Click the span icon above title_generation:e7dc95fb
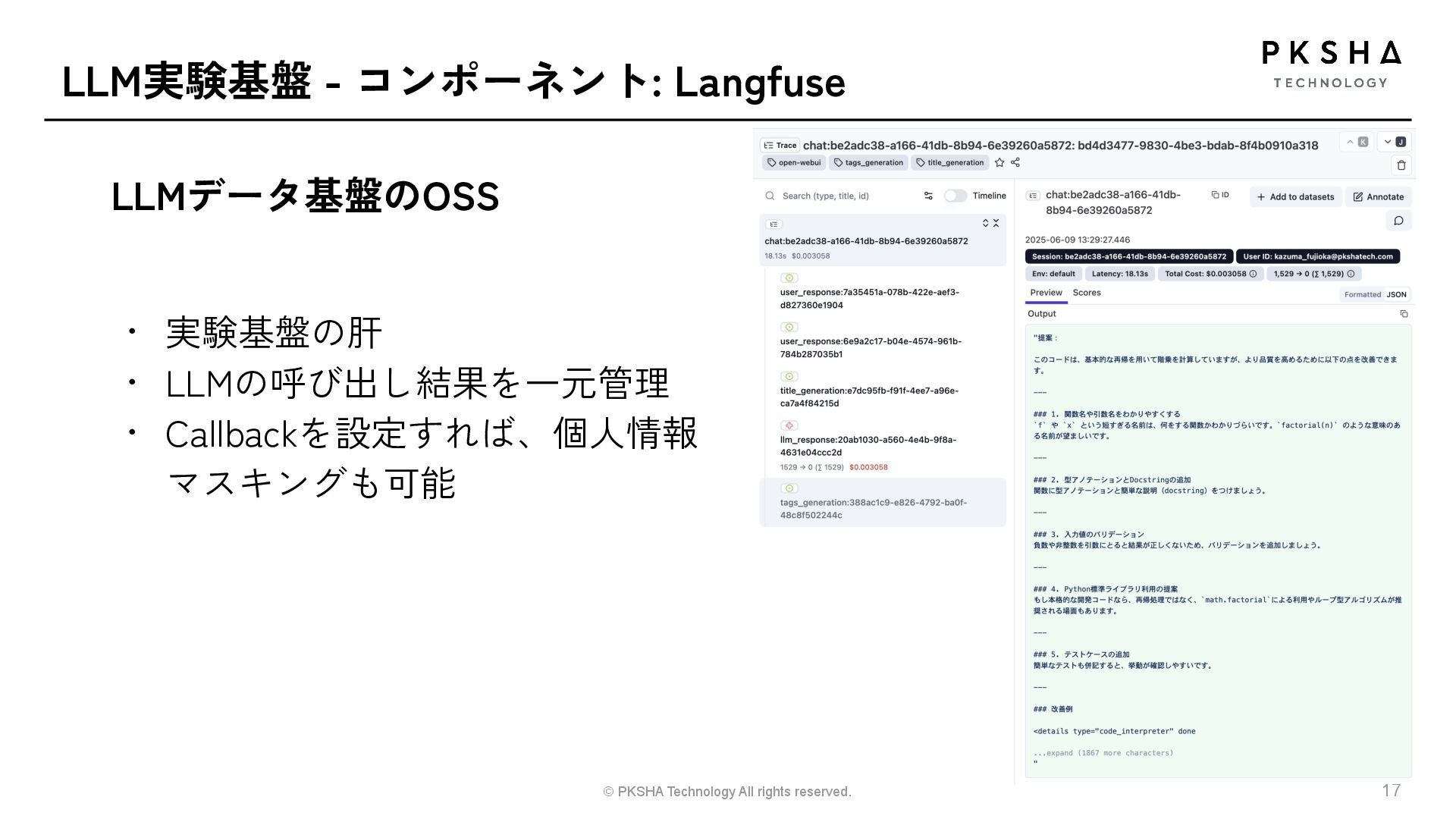1456x819 pixels. point(789,377)
